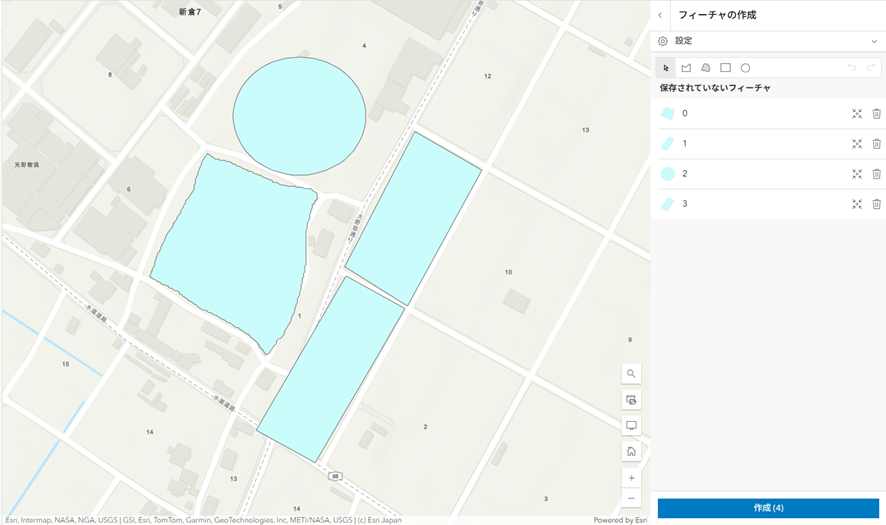Screen dimensions: 886x525
Task: Zoom out on the map
Action: [631, 498]
